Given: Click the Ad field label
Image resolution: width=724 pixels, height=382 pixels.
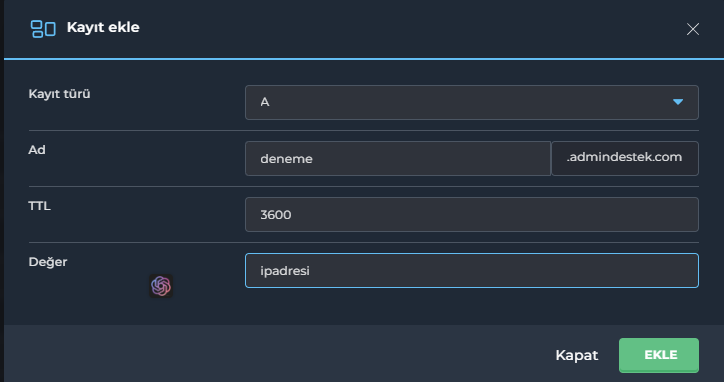Looking at the screenshot, I should click(37, 150).
